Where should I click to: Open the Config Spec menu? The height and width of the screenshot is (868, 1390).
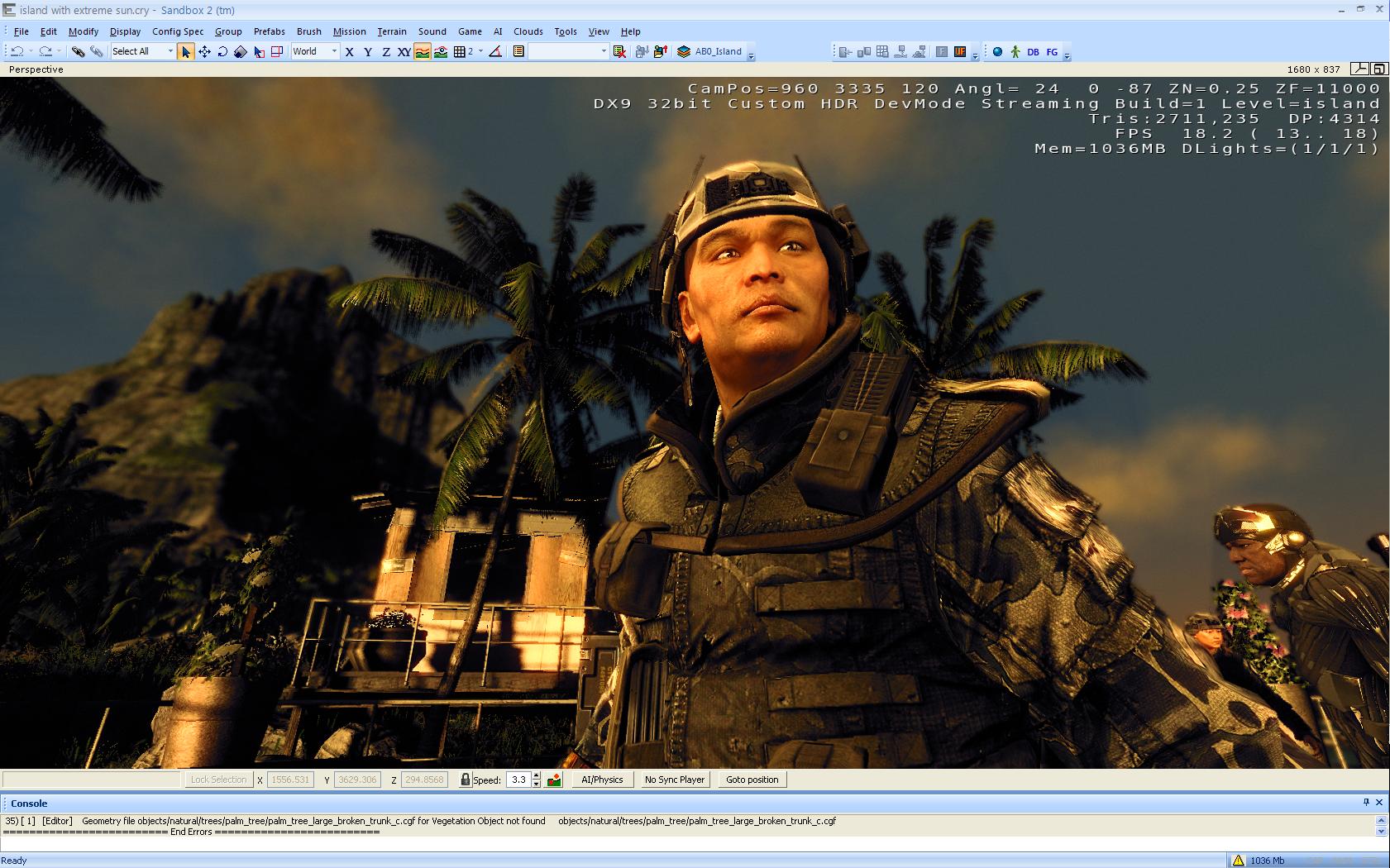(178, 31)
